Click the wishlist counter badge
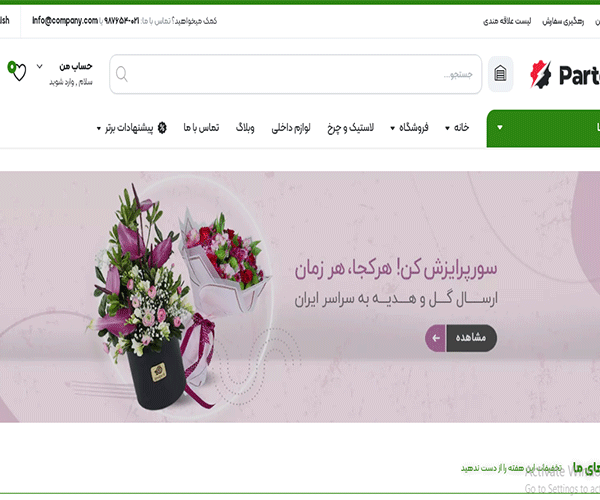 (x=11, y=67)
